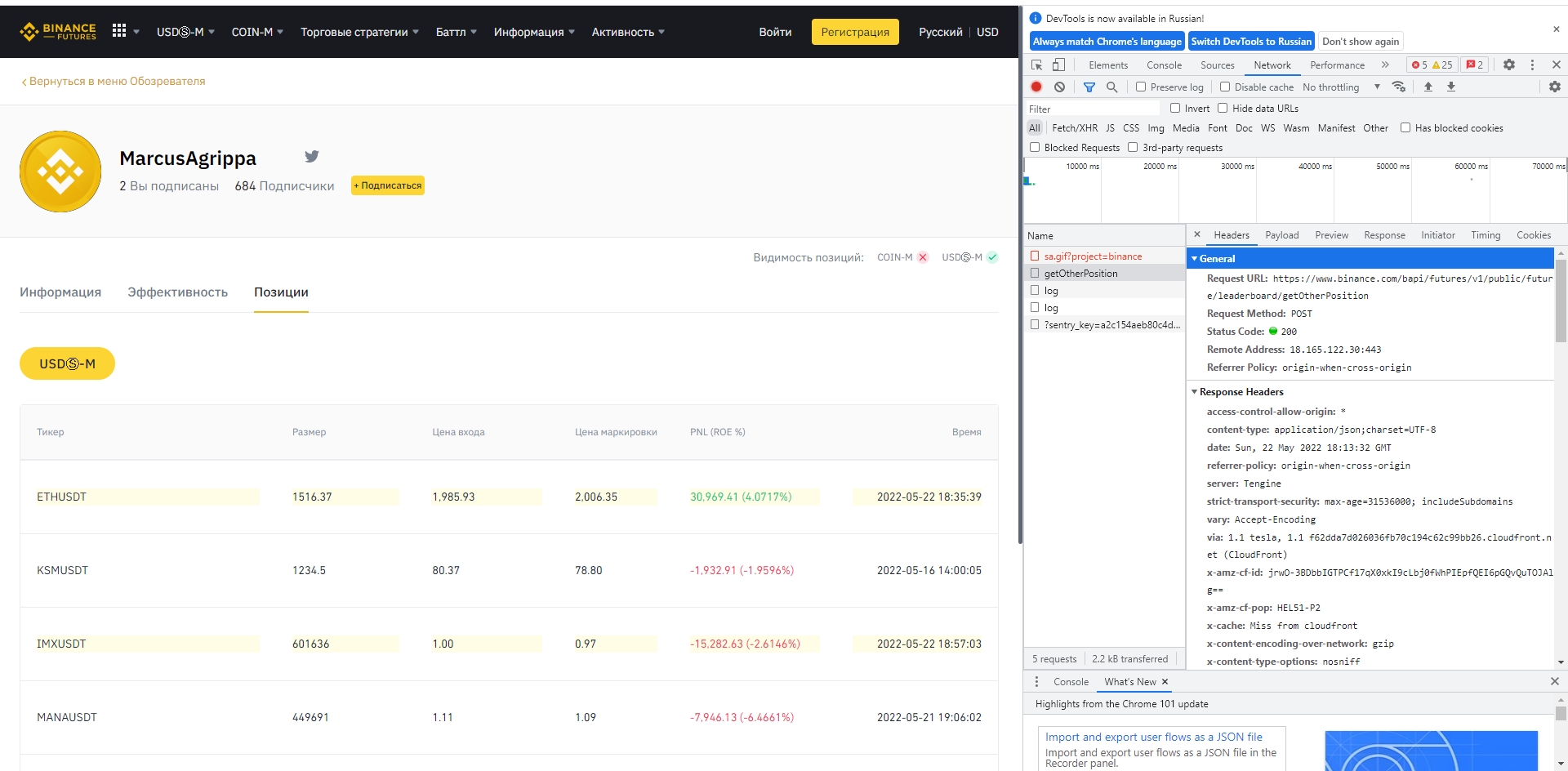
Task: Stop recording the network log
Action: coord(1036,87)
